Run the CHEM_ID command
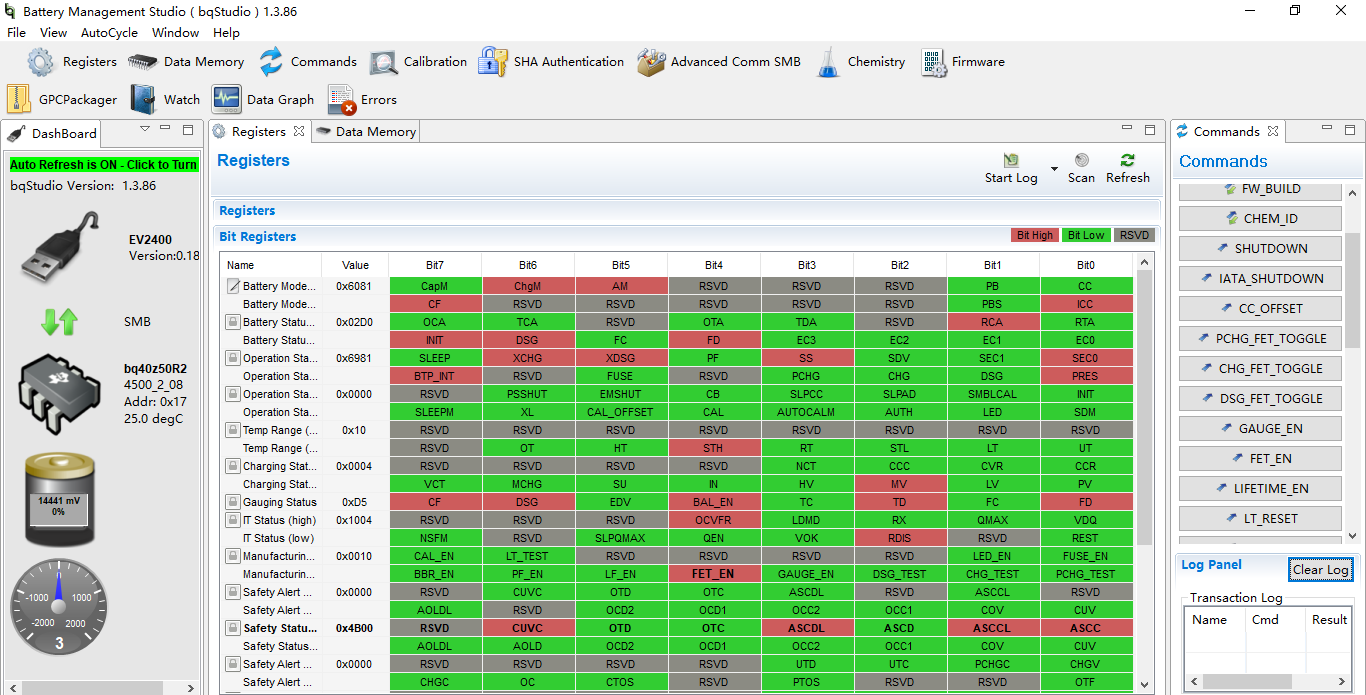 tap(1259, 218)
